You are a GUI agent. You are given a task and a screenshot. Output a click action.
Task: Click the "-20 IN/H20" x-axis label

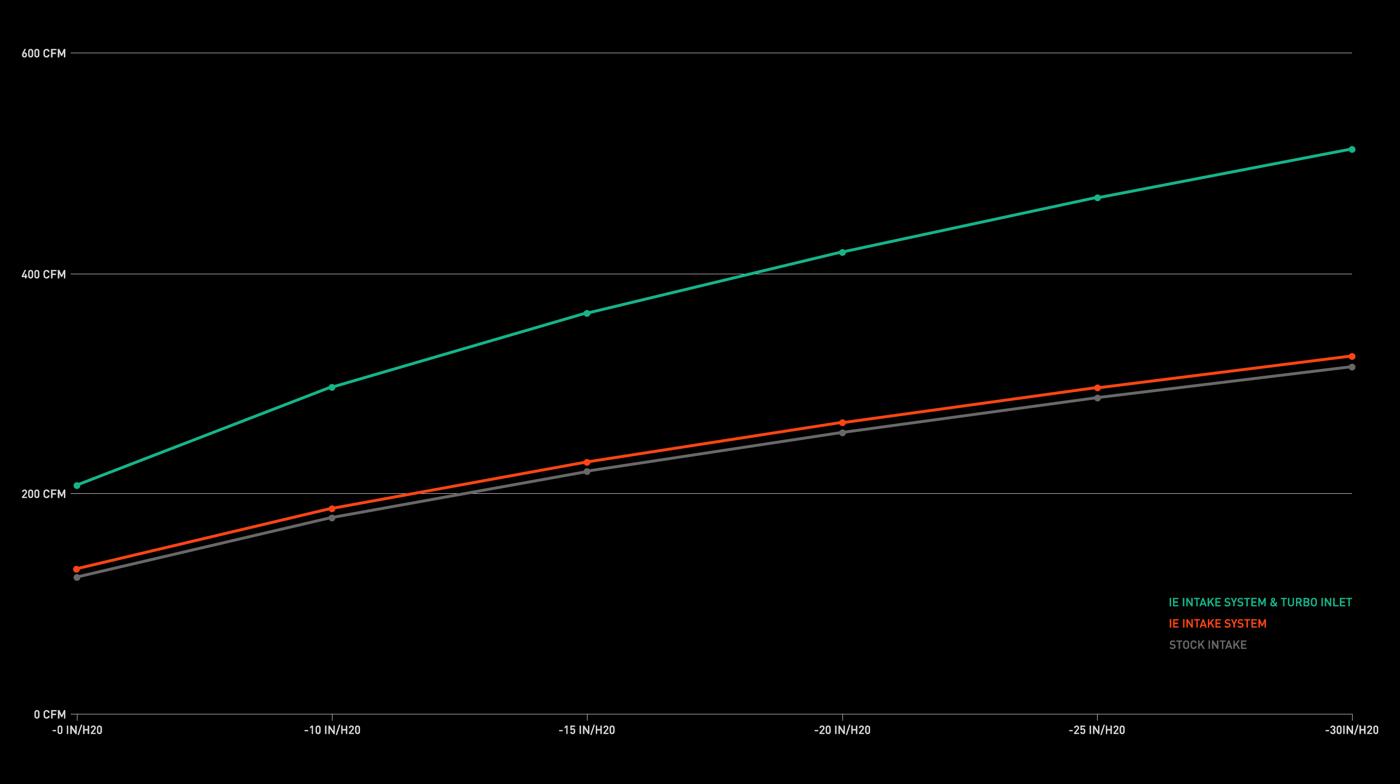(842, 730)
